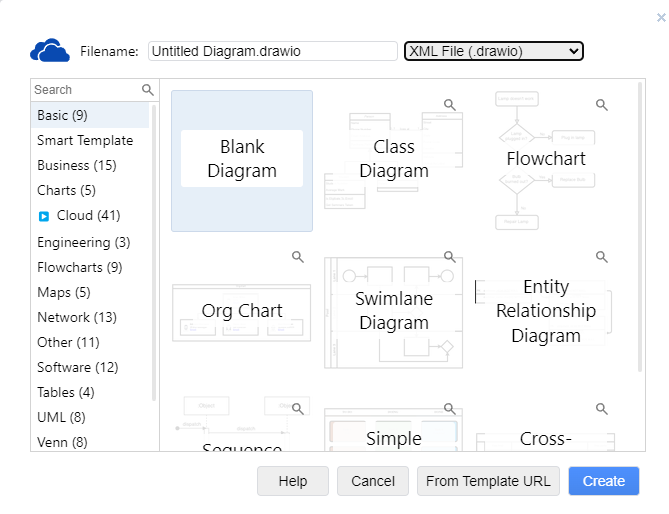Image resolution: width=669 pixels, height=514 pixels.
Task: Select the Cloud (41) category
Action: point(89,215)
